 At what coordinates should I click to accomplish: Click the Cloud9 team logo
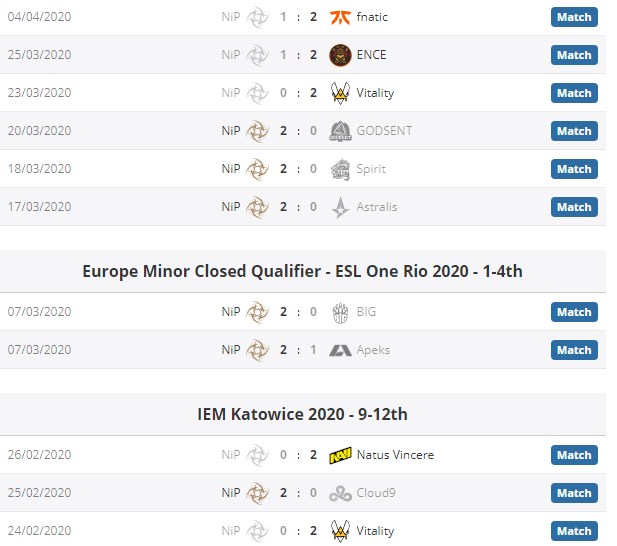coord(340,493)
